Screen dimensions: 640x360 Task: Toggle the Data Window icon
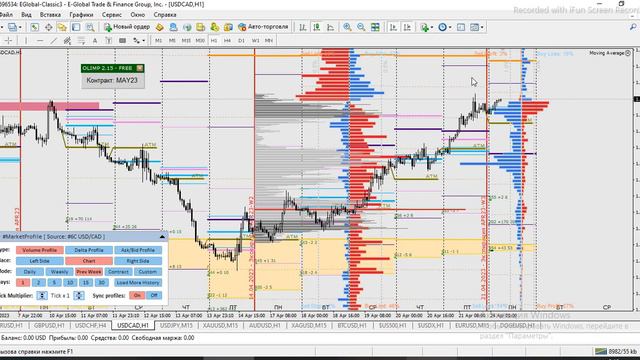coord(48,27)
